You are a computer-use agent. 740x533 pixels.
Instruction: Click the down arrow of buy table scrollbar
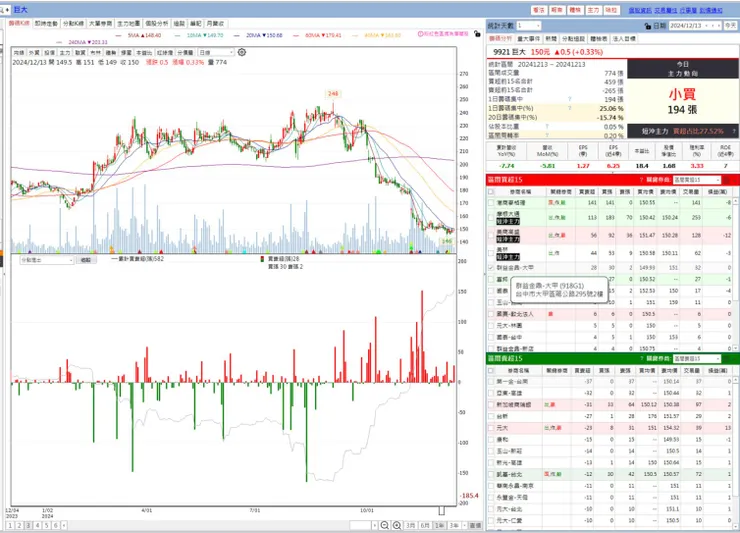(x=735, y=348)
